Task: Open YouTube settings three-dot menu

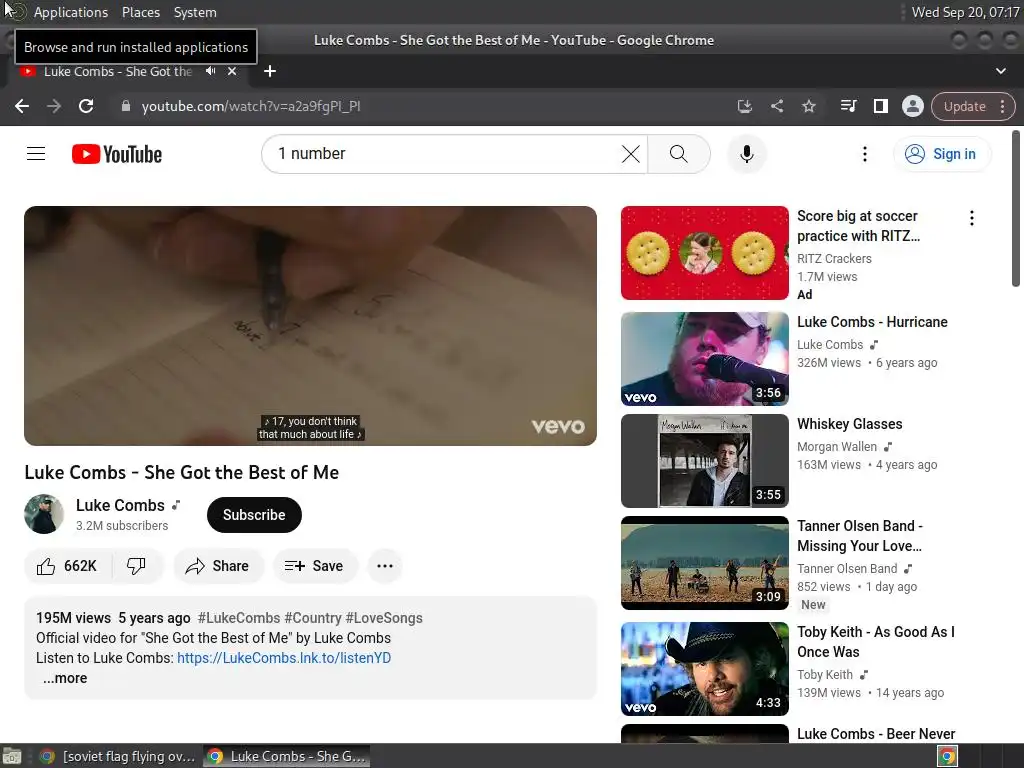Action: (x=865, y=154)
